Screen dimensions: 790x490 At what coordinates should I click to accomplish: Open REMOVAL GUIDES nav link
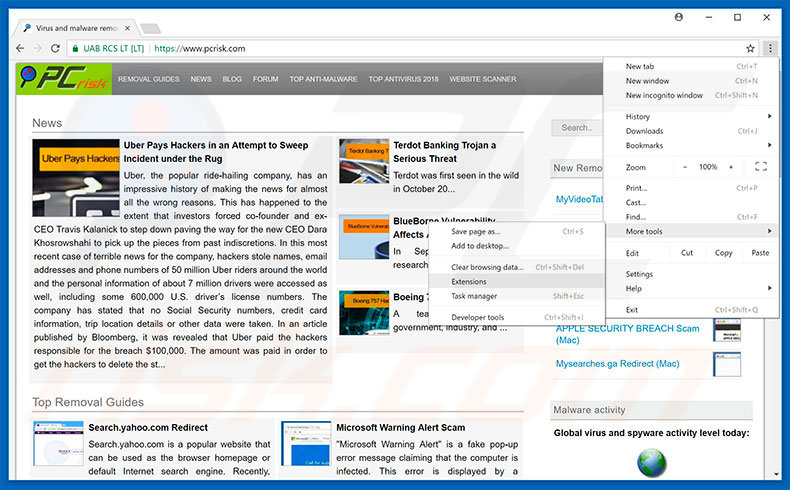149,79
